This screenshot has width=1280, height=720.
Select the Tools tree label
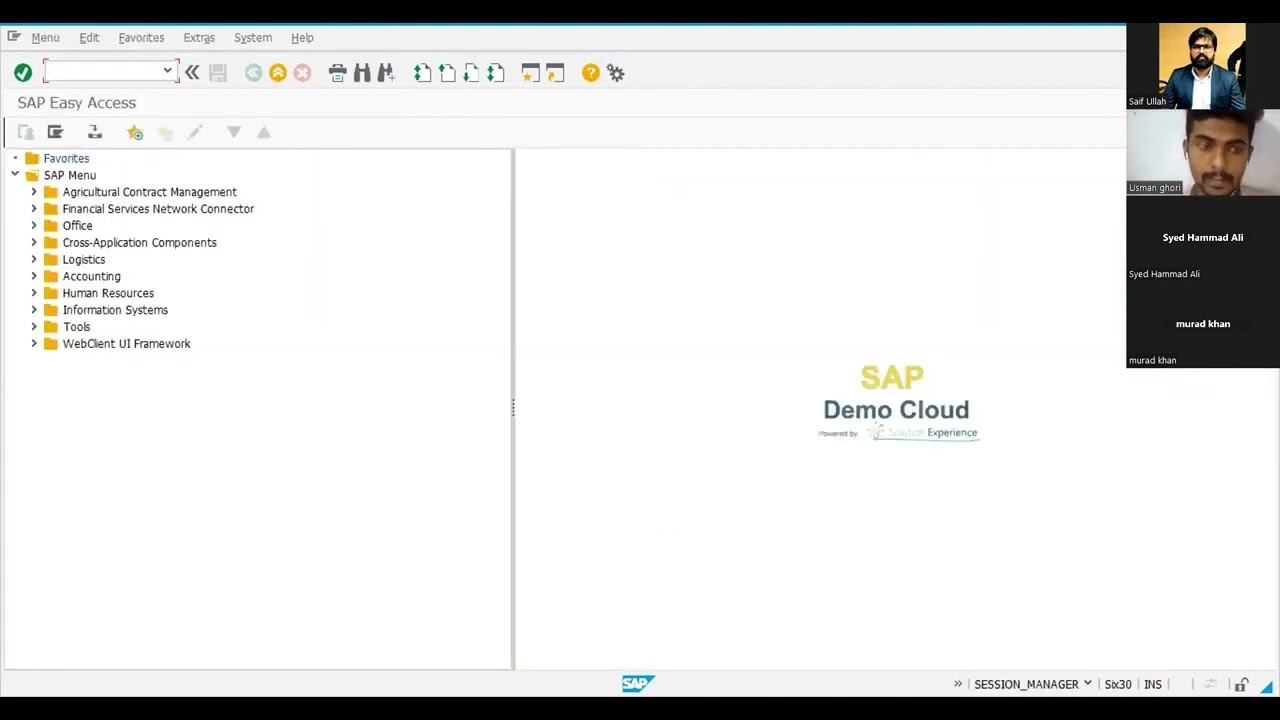click(x=76, y=327)
